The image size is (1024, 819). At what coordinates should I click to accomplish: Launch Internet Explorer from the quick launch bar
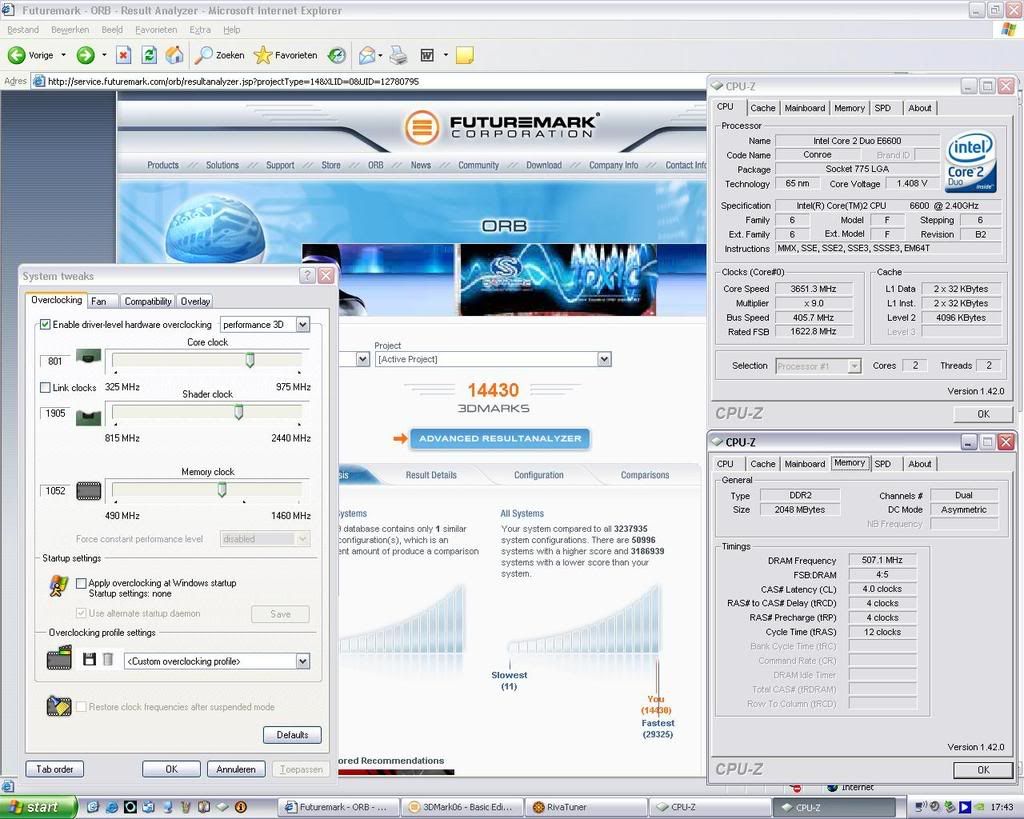coord(111,807)
